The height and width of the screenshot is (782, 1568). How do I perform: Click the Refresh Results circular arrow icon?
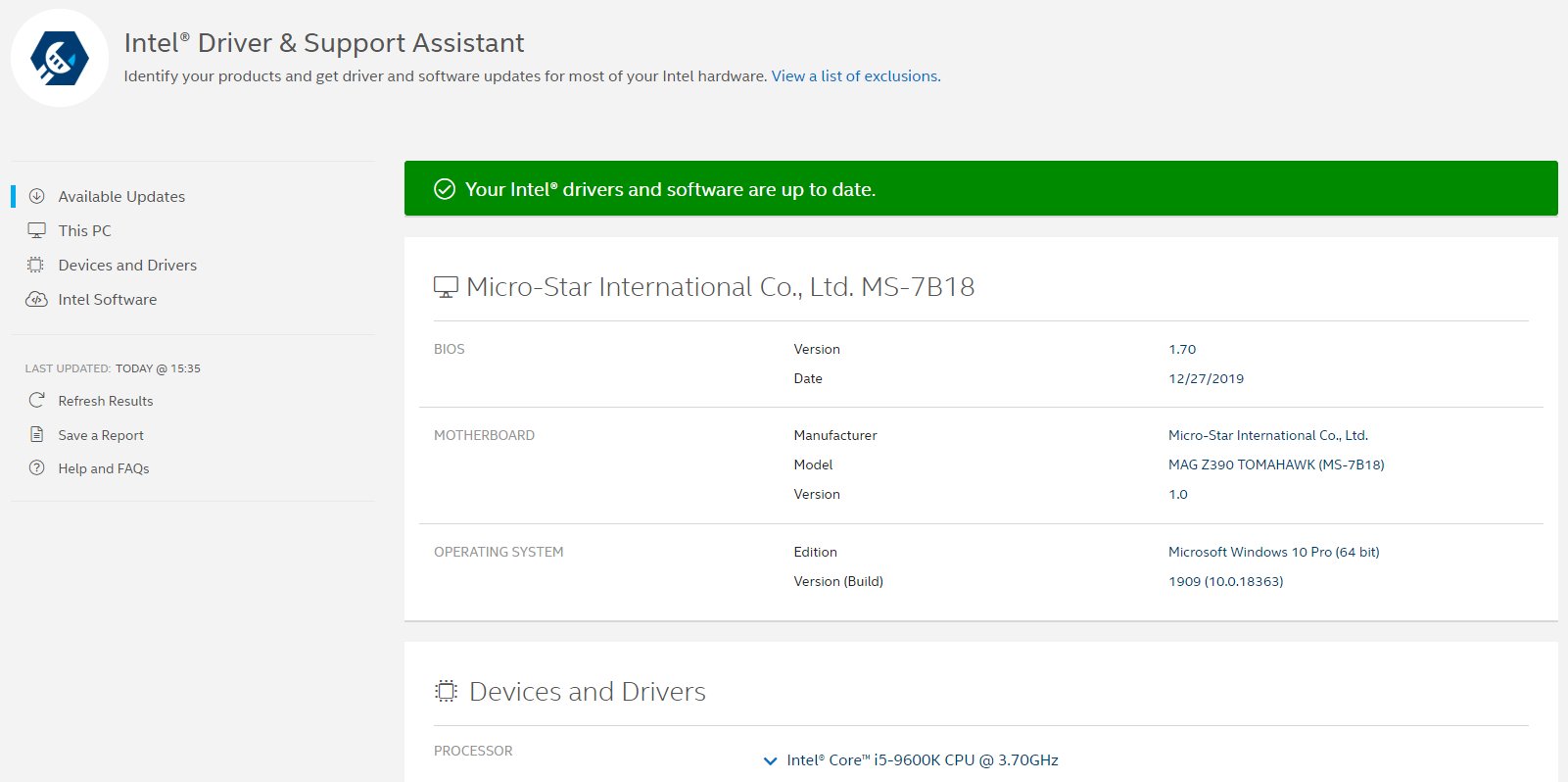pyautogui.click(x=37, y=400)
